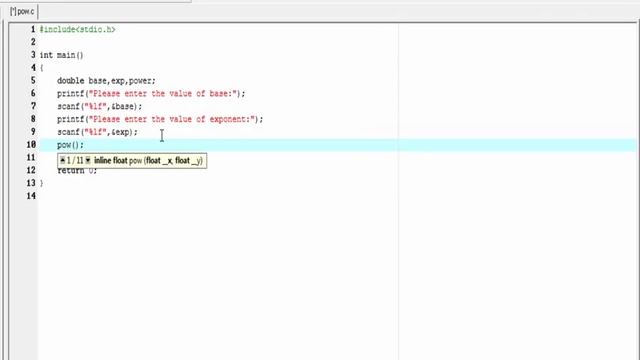
Task: Click the 'Please enter the value of base:' string
Action: (x=163, y=93)
